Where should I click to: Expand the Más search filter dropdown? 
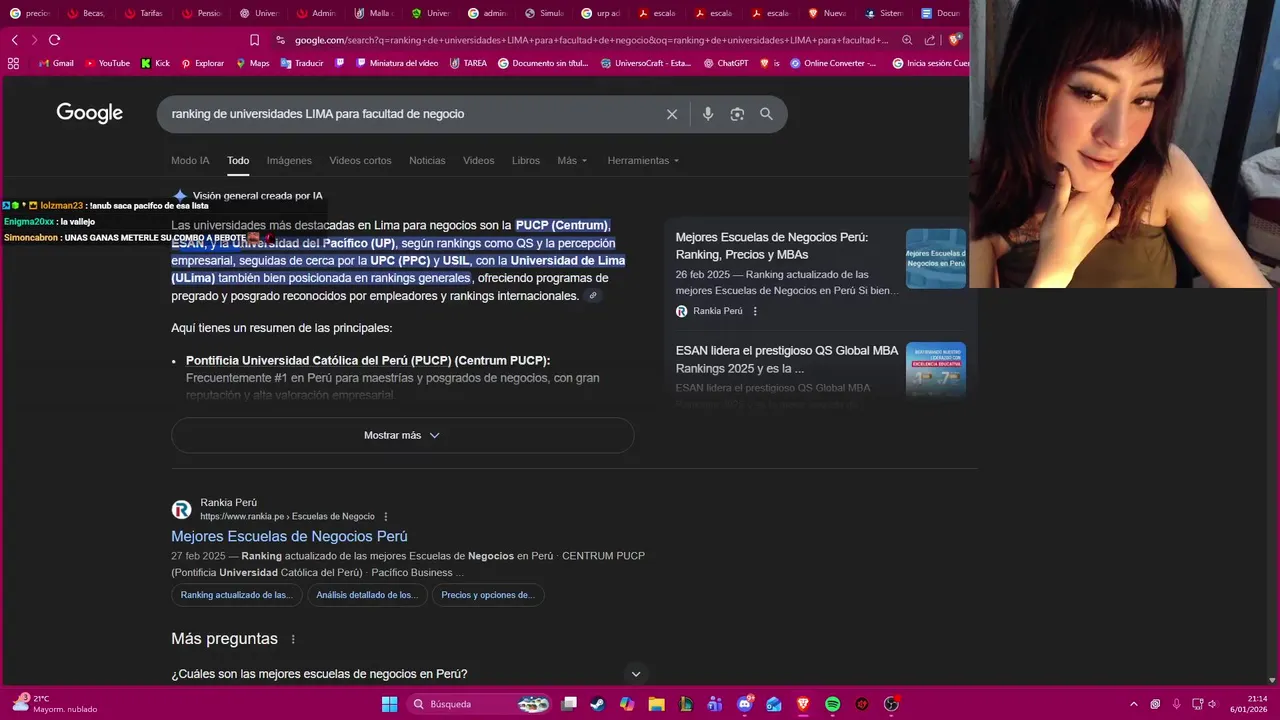[572, 160]
